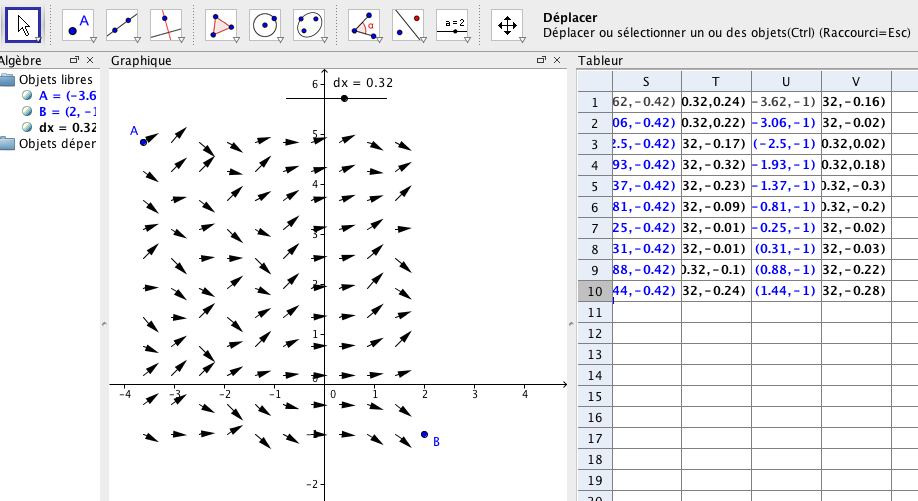Select the Move Graphics View tool

tap(507, 24)
